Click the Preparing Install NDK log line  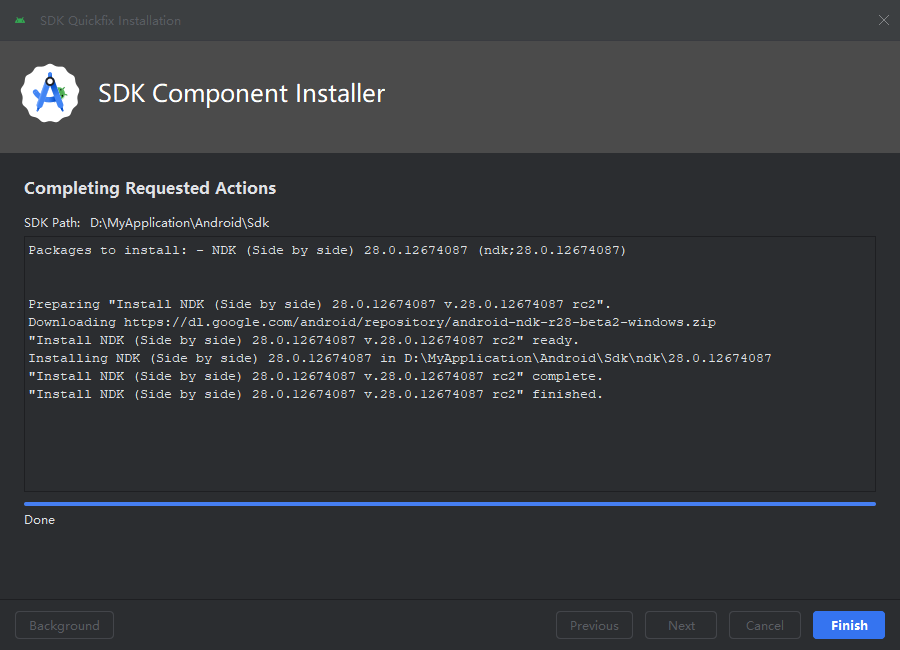click(x=320, y=304)
